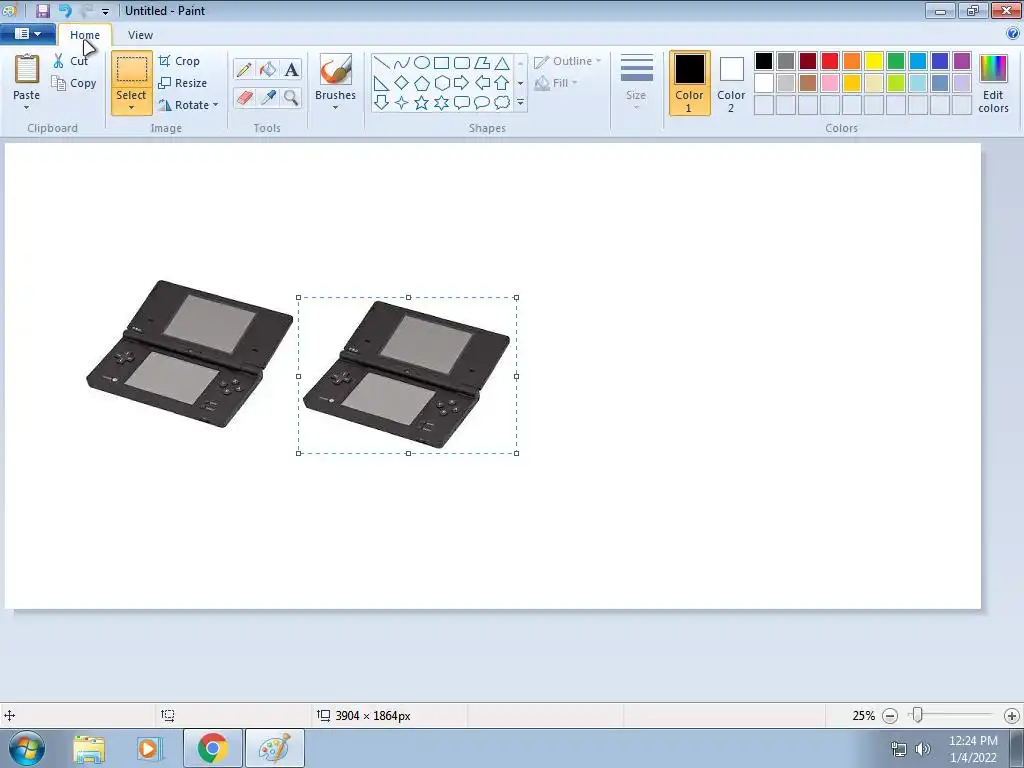The image size is (1024, 768).
Task: Pick the yellow color swatch
Action: point(874,61)
